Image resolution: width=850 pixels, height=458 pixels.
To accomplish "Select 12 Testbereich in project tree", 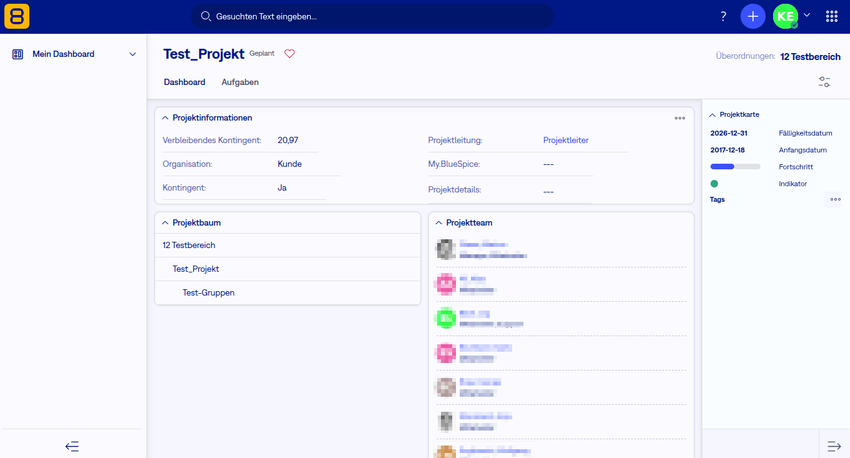I will click(189, 246).
